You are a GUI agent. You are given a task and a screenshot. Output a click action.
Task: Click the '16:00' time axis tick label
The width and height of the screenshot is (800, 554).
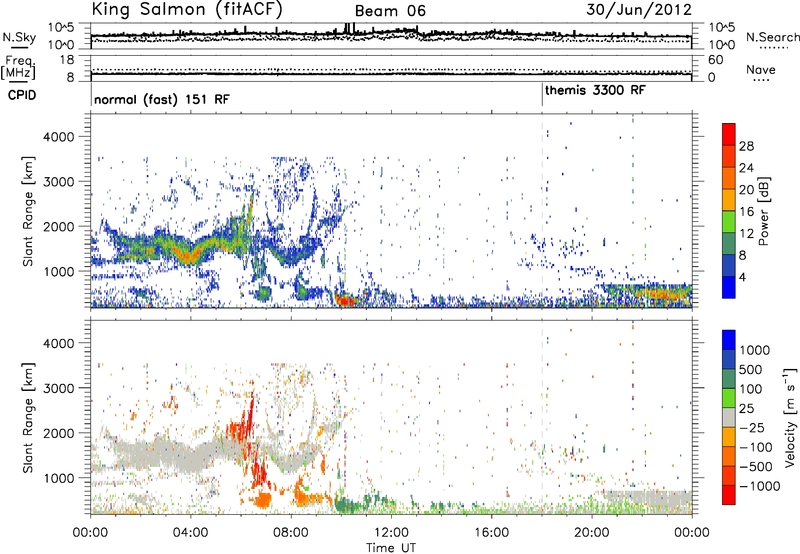491,533
